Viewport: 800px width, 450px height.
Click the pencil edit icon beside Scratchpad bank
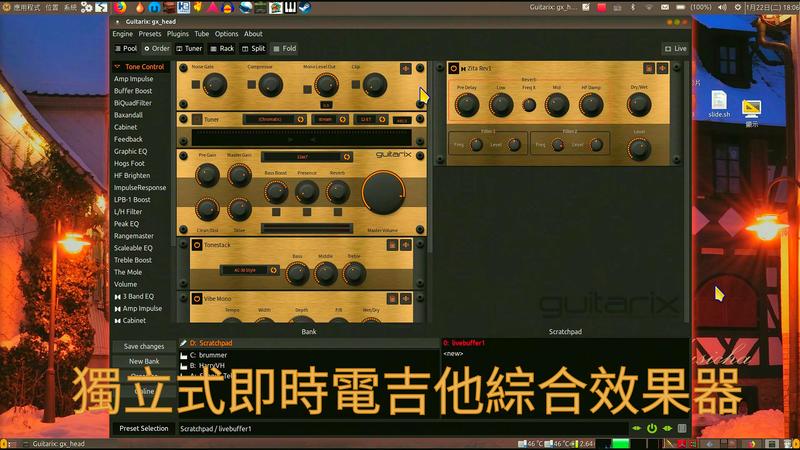click(x=183, y=343)
